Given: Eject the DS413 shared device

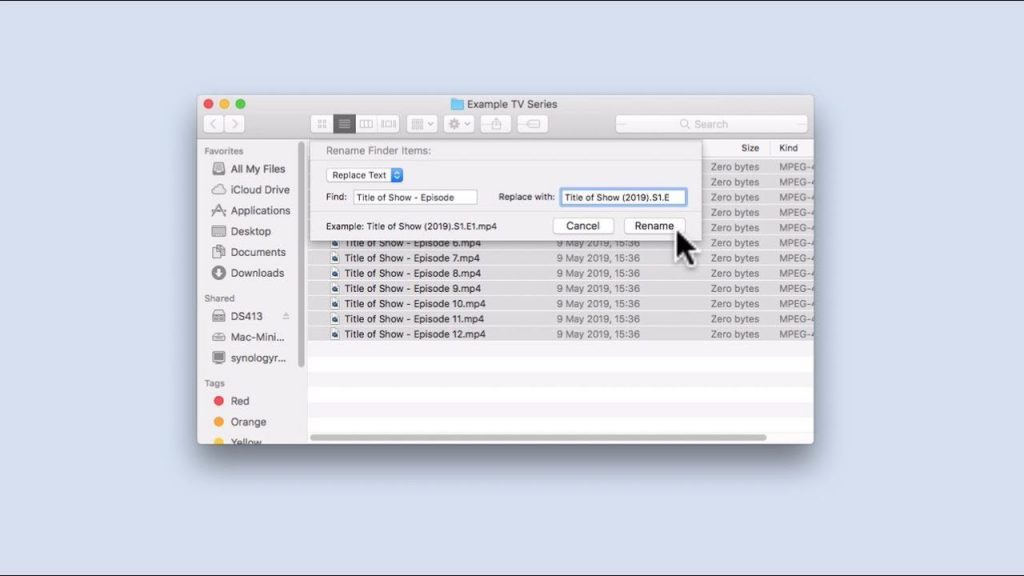Looking at the screenshot, I should point(285,316).
